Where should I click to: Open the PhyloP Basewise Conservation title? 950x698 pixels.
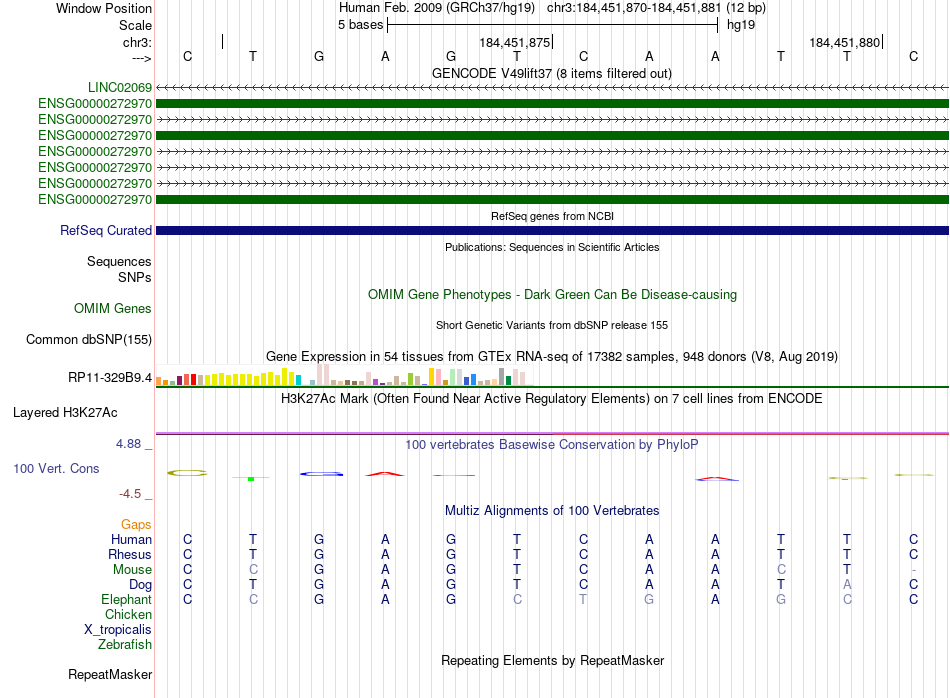tap(552, 445)
